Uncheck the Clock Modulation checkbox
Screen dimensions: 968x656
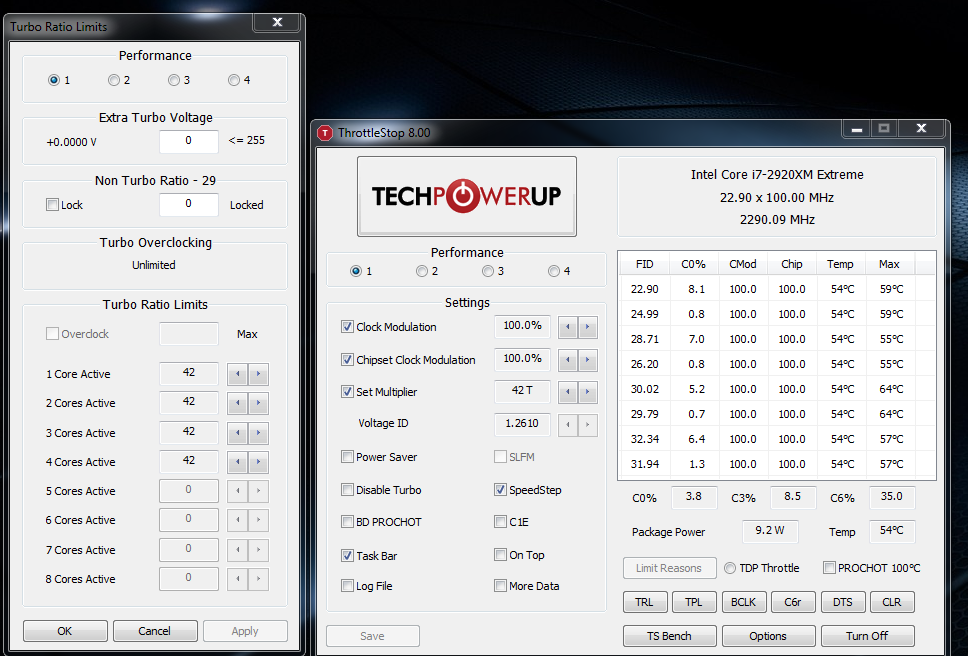(x=348, y=326)
